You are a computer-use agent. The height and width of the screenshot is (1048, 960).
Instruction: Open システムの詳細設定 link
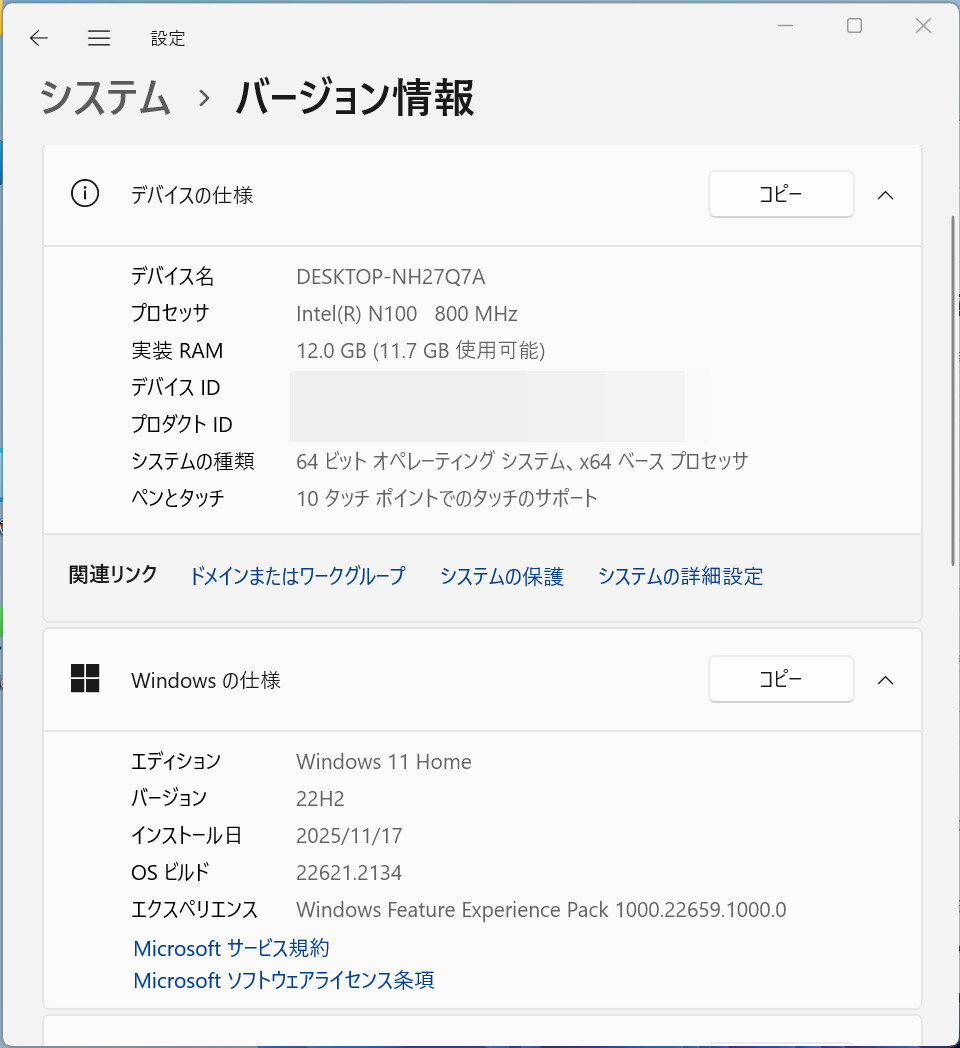680,576
